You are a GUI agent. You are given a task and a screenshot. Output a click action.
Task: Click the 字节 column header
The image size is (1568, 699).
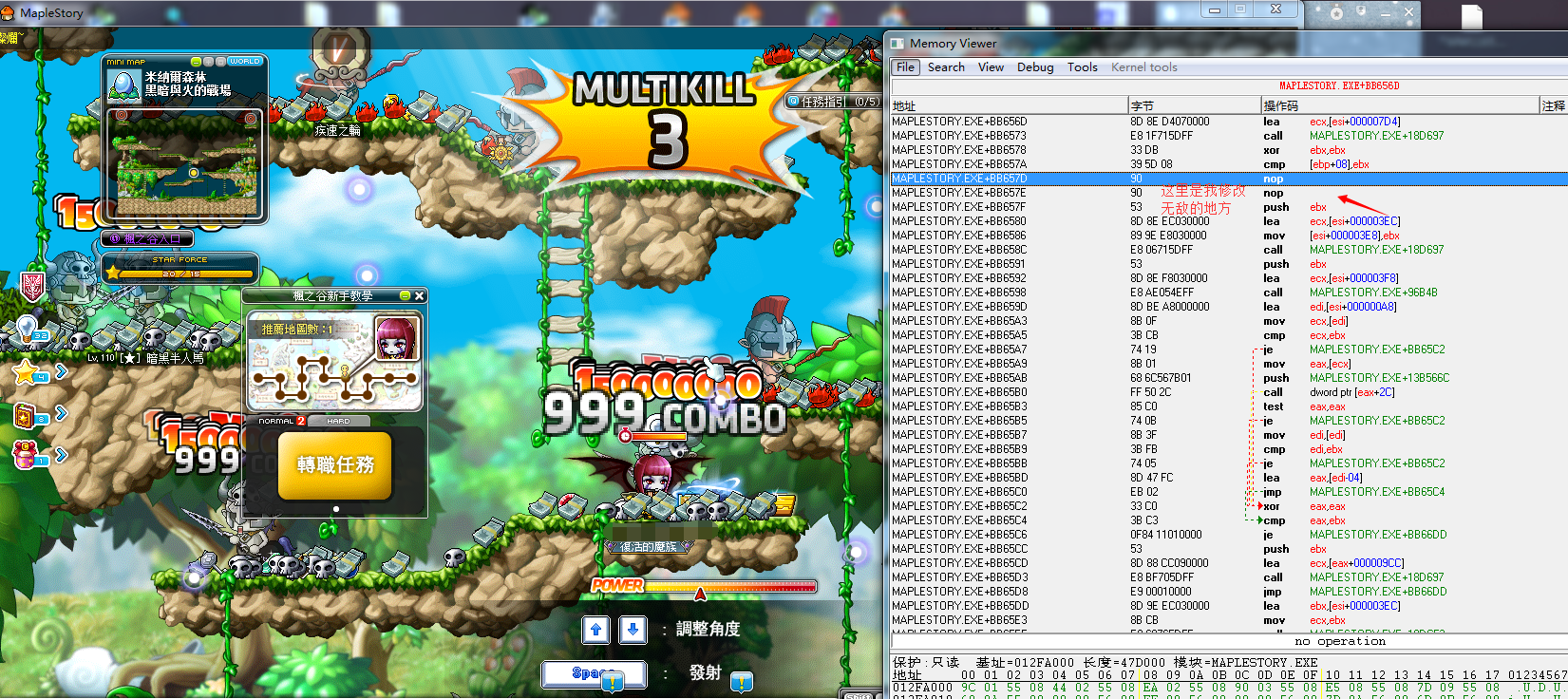[x=1194, y=106]
